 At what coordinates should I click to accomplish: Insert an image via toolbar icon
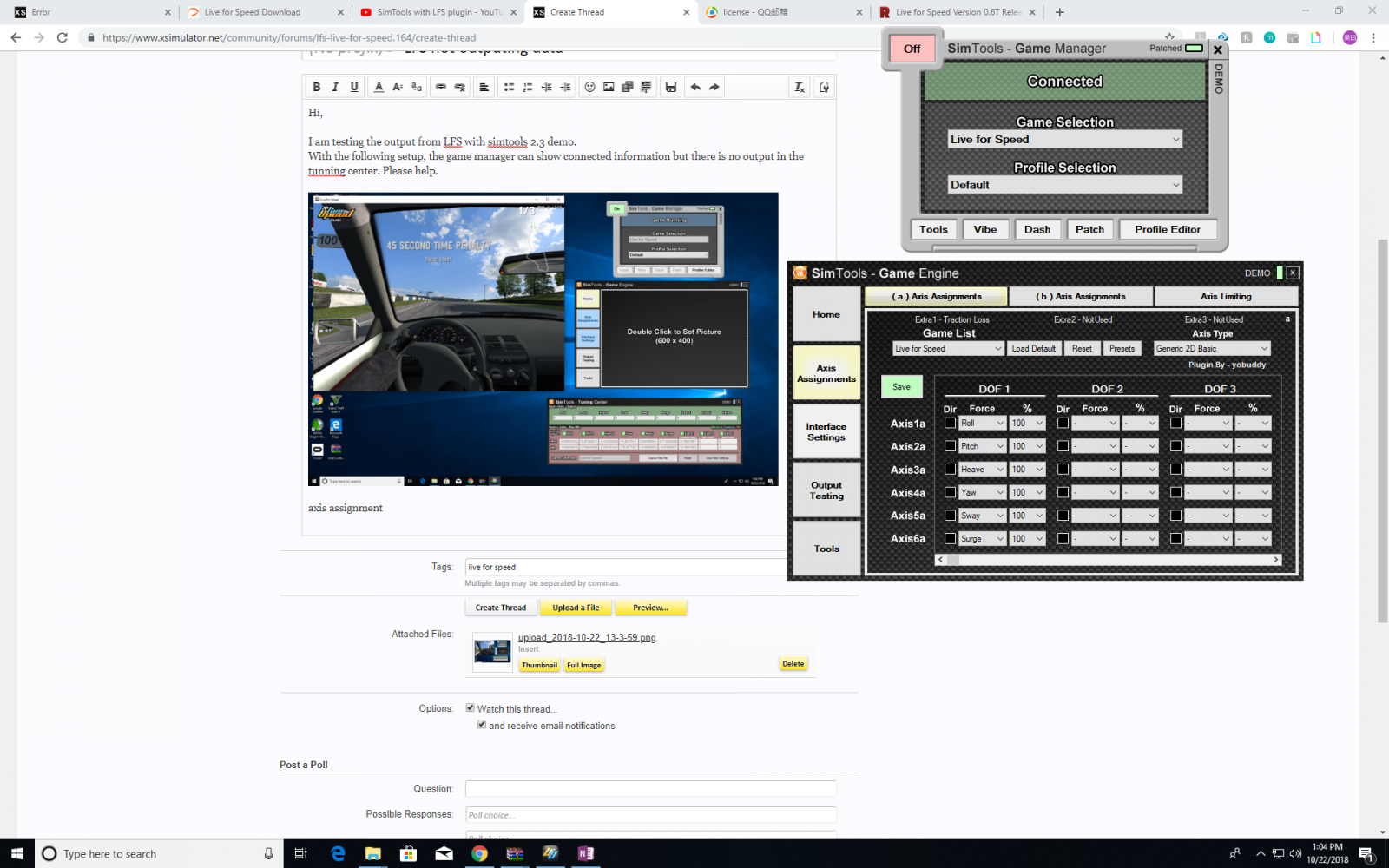(x=609, y=87)
